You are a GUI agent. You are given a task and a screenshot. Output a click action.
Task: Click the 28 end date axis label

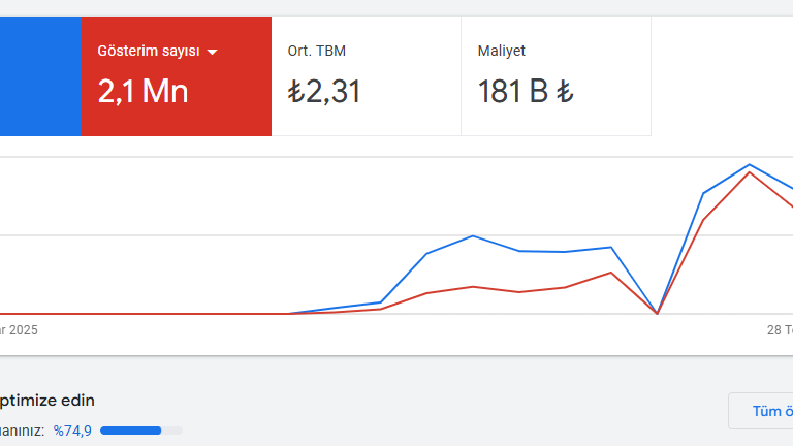coord(779,330)
